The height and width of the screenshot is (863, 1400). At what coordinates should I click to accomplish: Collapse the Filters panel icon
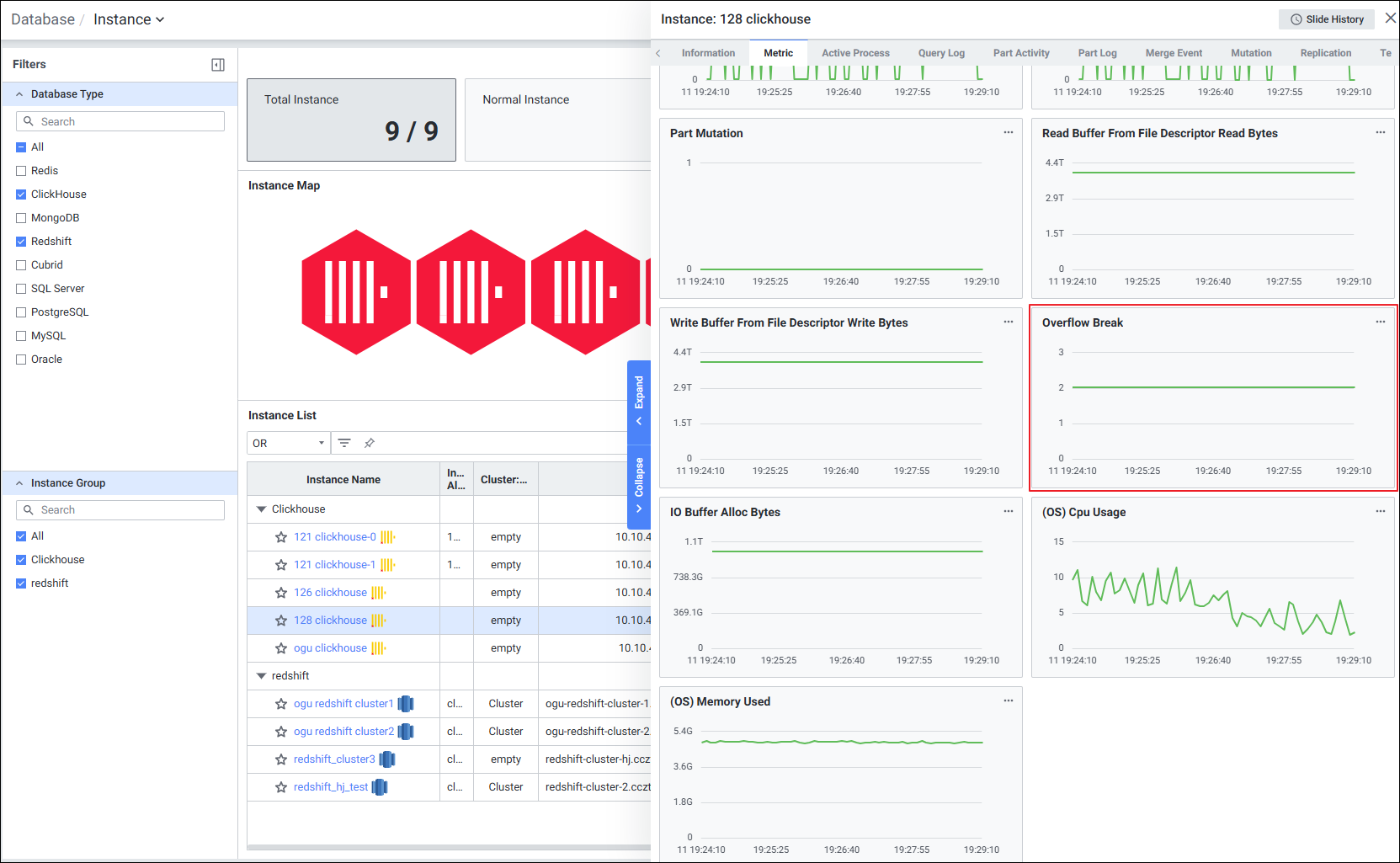pos(218,65)
